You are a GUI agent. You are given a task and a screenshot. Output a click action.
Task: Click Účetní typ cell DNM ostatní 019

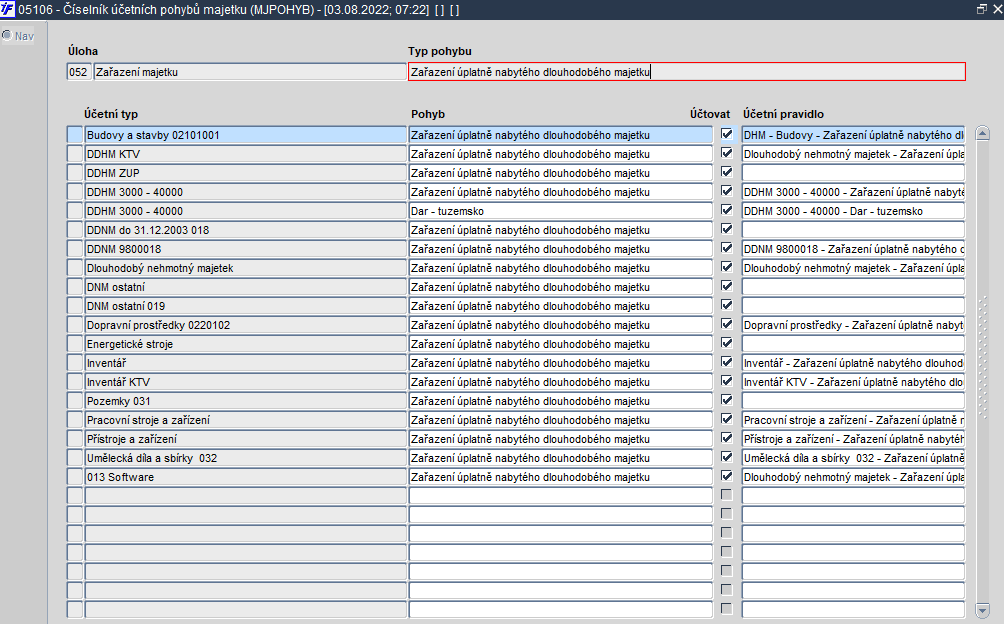246,306
